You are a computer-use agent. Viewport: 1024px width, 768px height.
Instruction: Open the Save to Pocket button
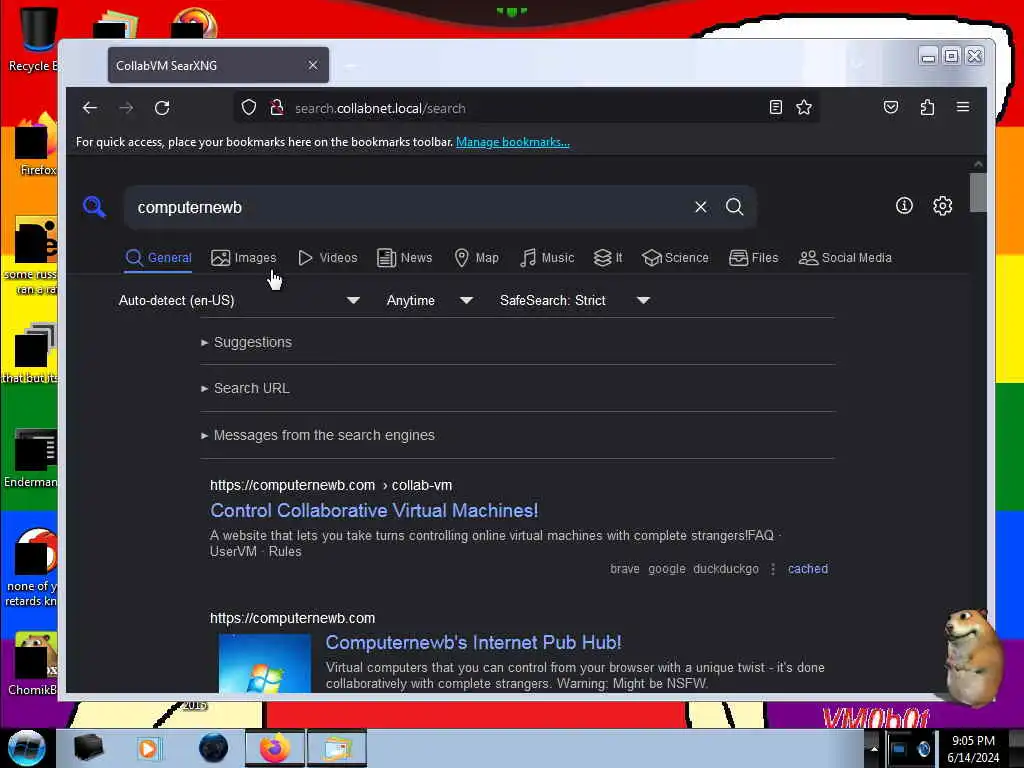pyautogui.click(x=891, y=107)
